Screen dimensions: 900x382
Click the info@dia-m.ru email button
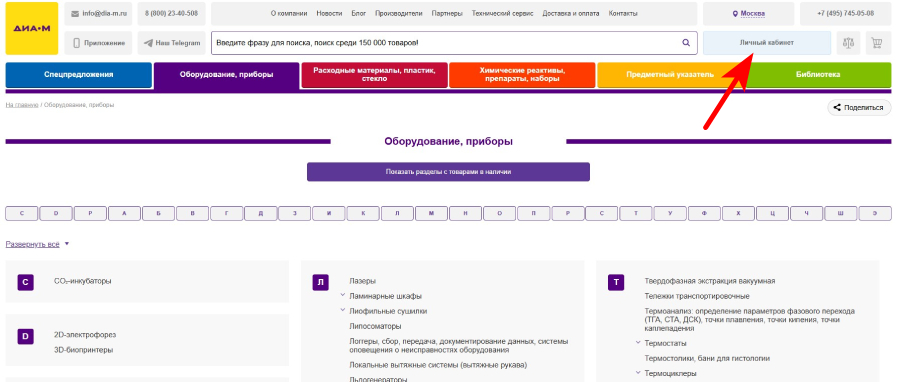pyautogui.click(x=99, y=13)
